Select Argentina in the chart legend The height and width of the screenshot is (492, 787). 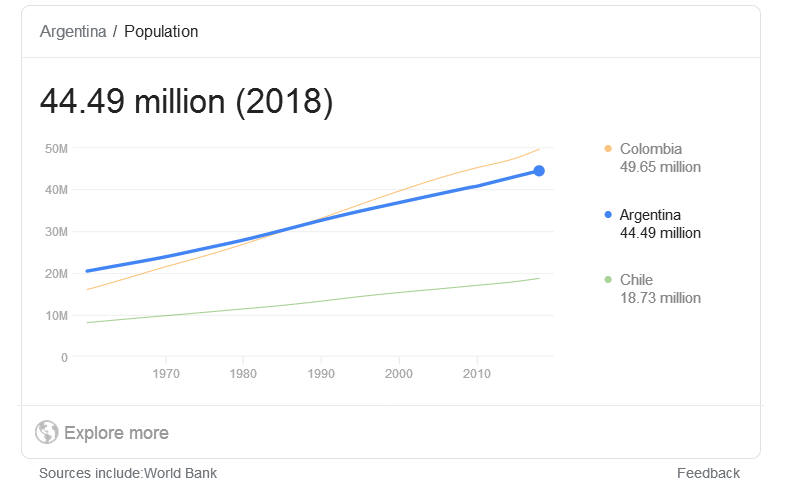coord(653,215)
